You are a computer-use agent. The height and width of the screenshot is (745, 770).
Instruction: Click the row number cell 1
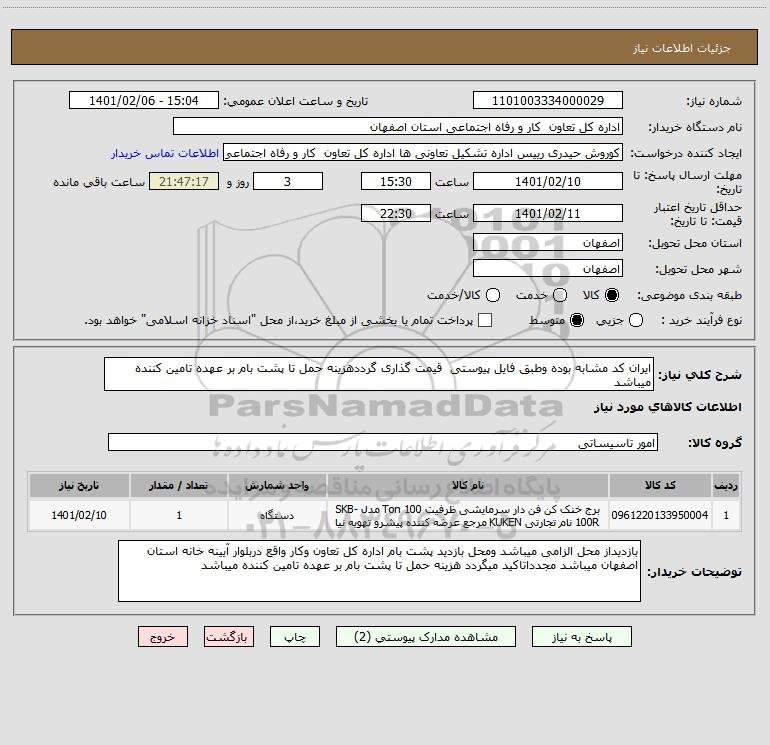[x=726, y=515]
